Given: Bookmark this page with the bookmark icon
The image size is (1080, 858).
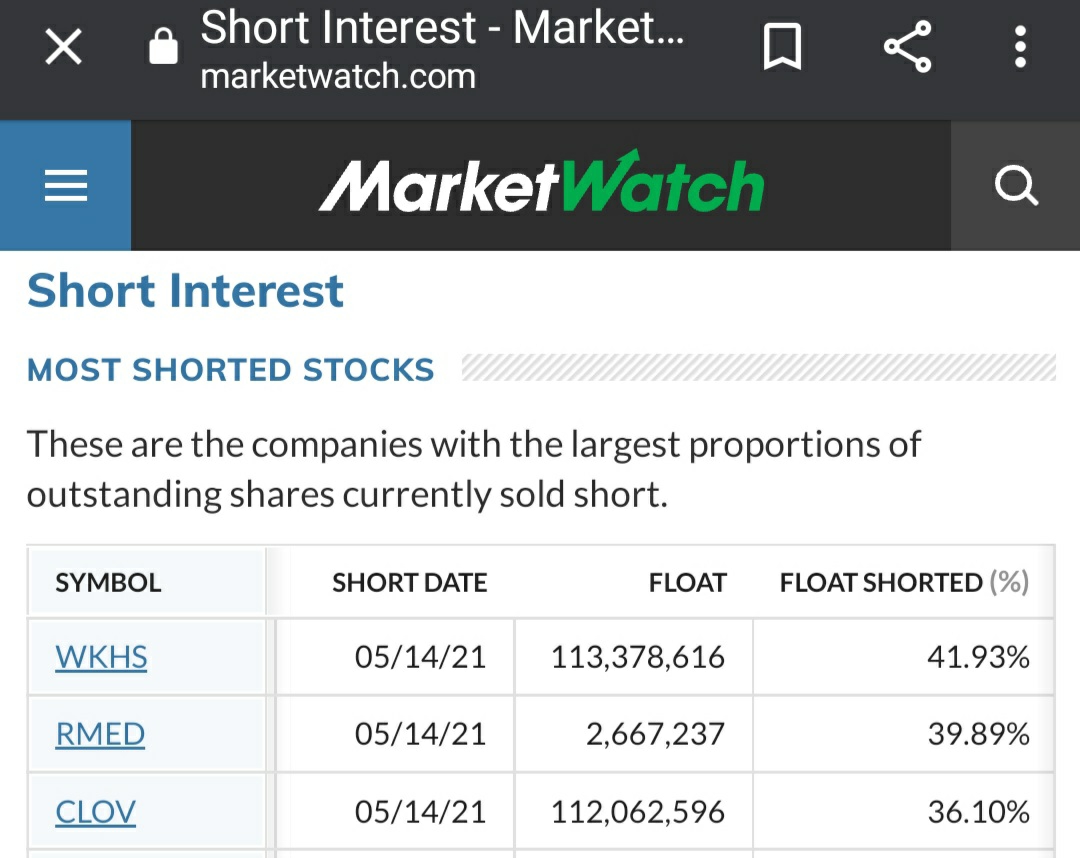Looking at the screenshot, I should pyautogui.click(x=782, y=47).
